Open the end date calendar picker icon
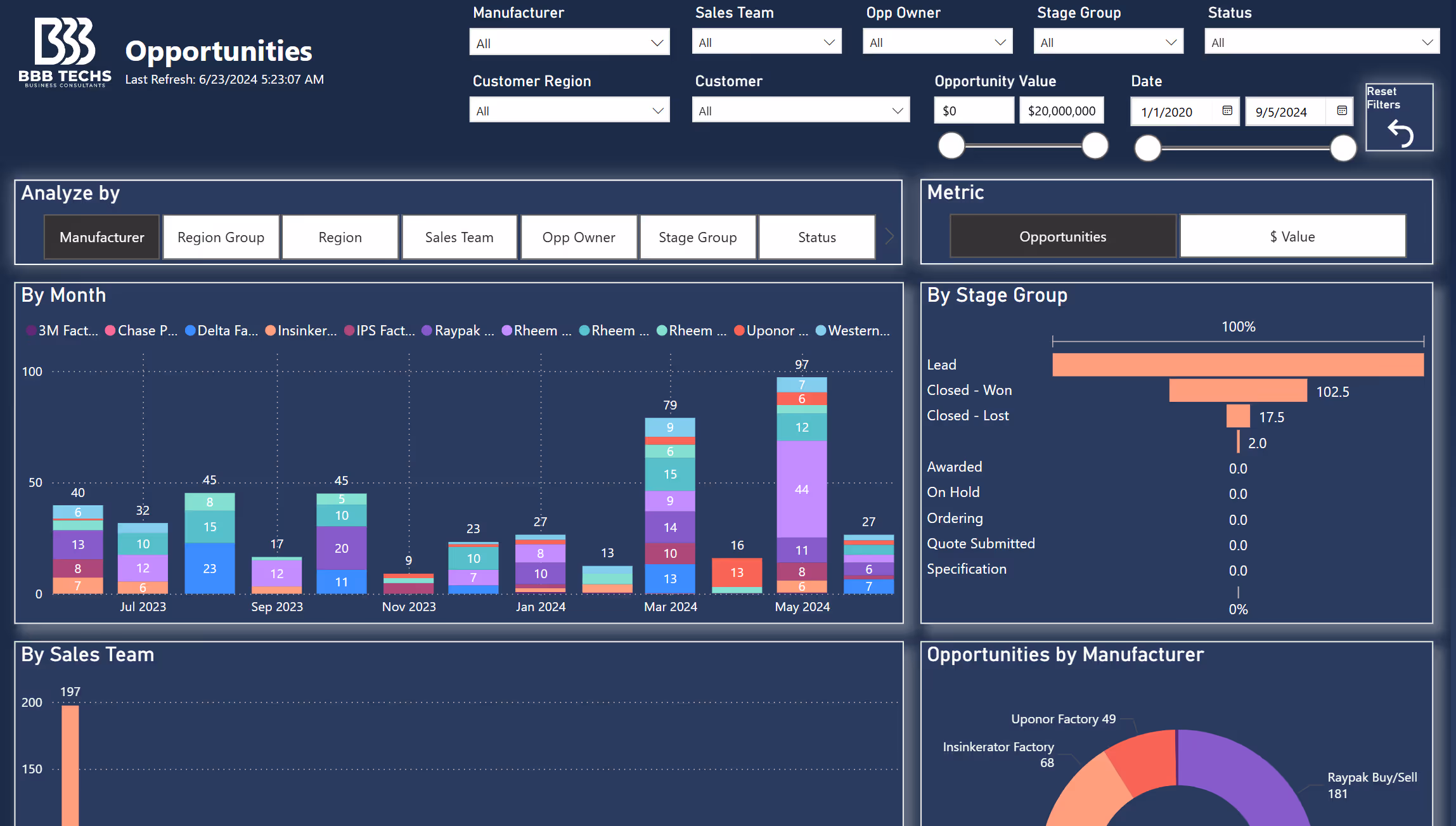1456x826 pixels. 1342,111
